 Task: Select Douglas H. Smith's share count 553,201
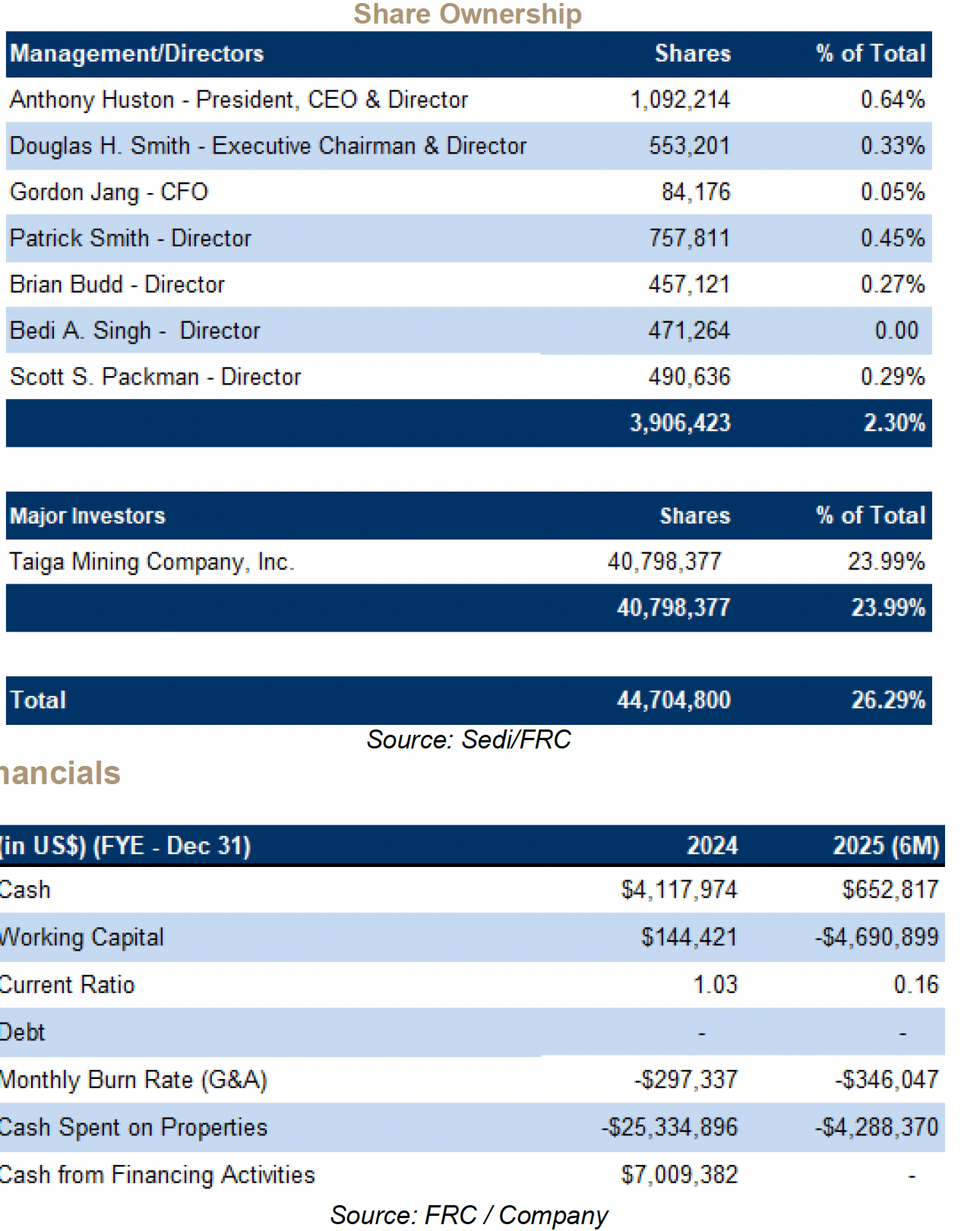(x=689, y=146)
